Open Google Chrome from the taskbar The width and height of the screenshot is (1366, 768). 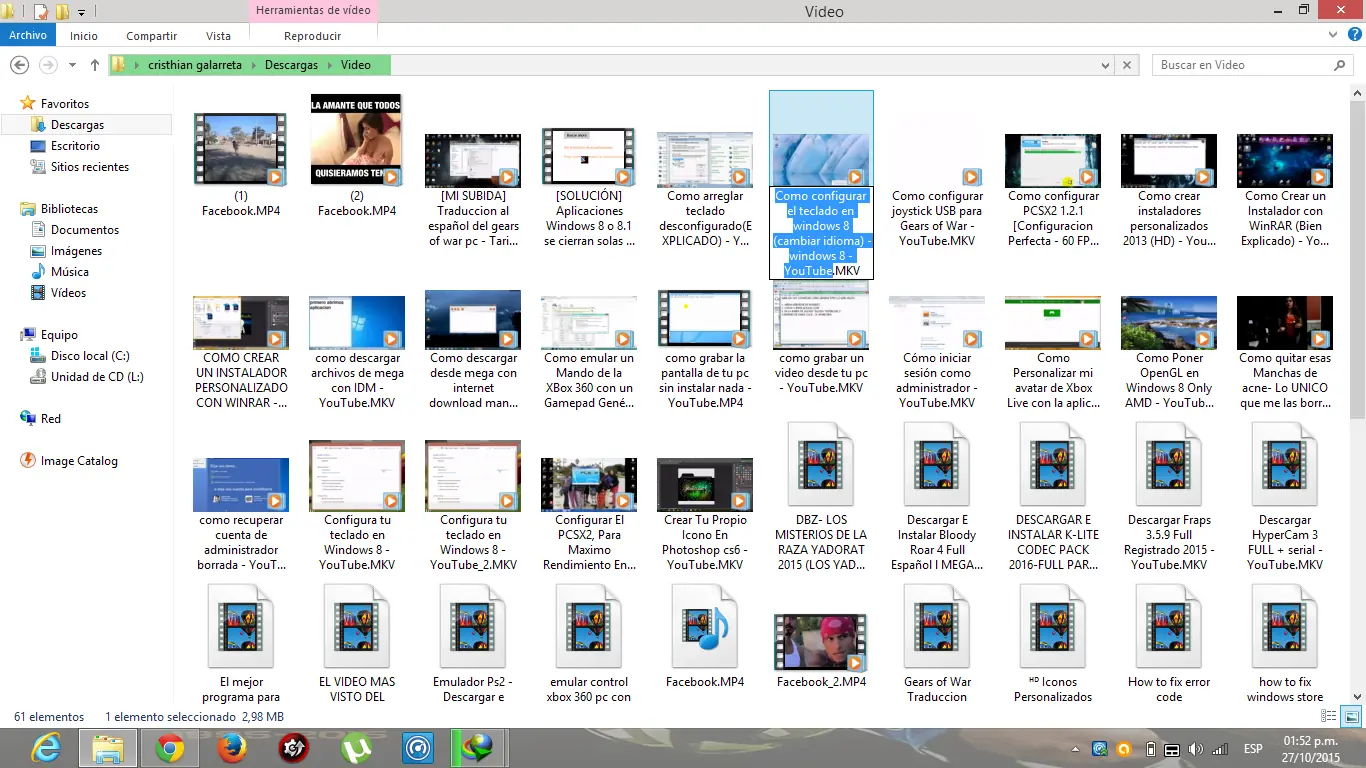170,748
